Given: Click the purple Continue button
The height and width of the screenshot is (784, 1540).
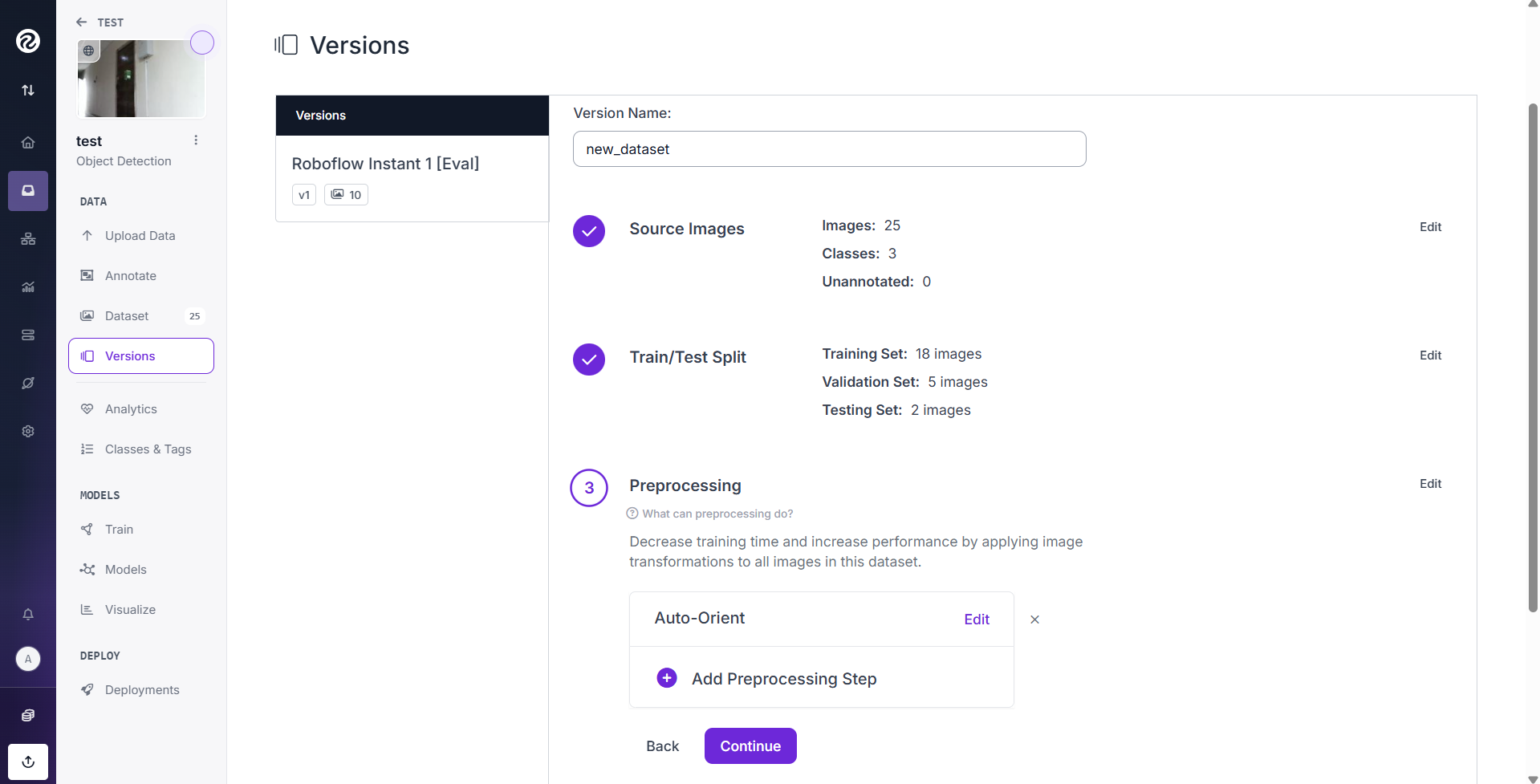Looking at the screenshot, I should (x=750, y=746).
